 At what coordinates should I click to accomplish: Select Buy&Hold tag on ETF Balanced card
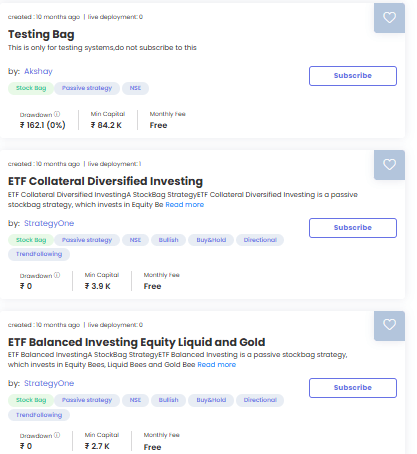click(211, 400)
